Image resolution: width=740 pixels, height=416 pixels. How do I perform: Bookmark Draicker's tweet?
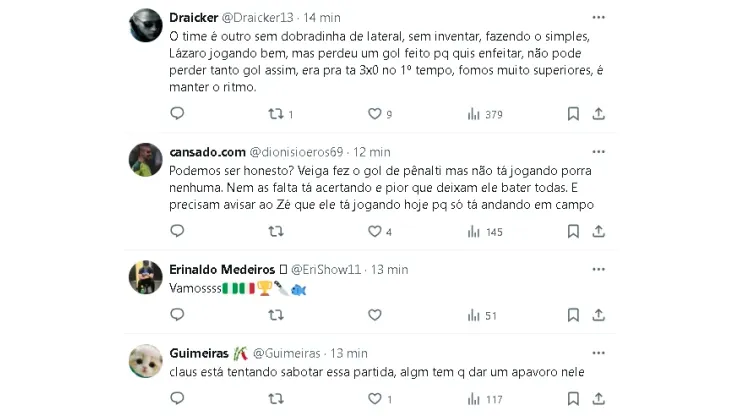573,114
